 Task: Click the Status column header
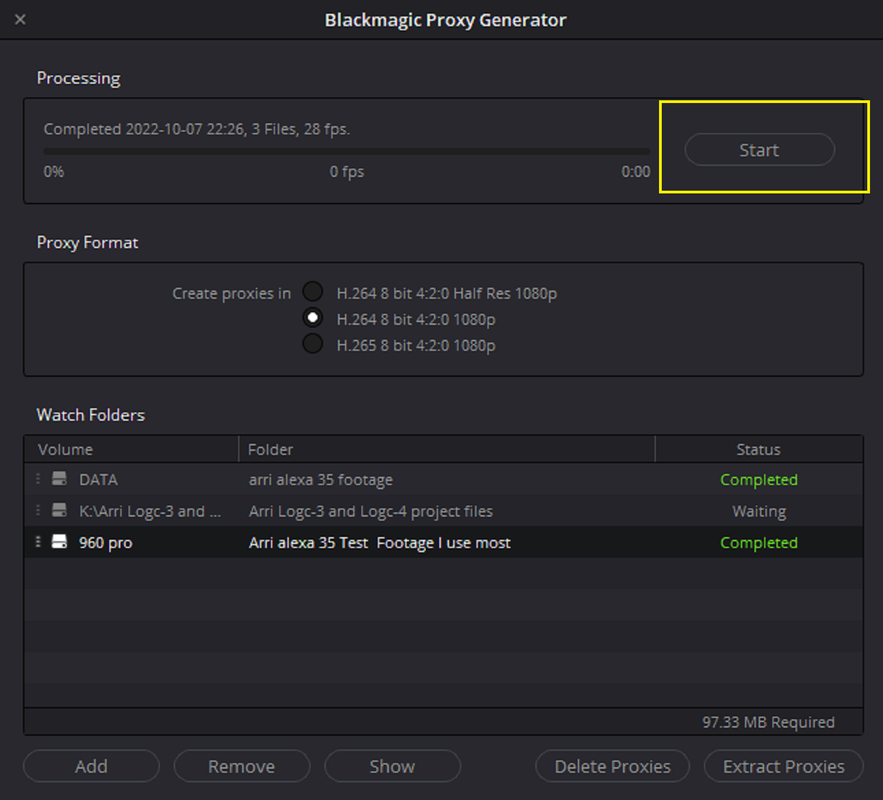click(x=759, y=449)
